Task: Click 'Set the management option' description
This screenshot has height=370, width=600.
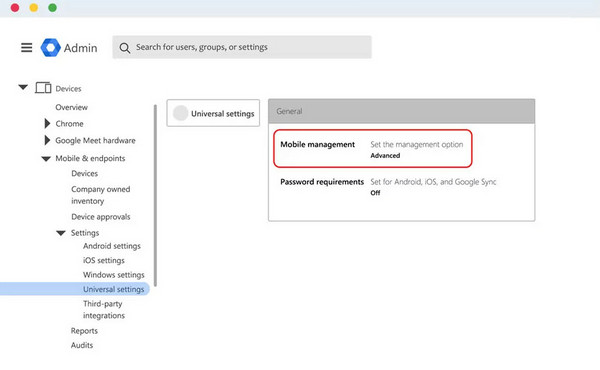Action: point(416,145)
